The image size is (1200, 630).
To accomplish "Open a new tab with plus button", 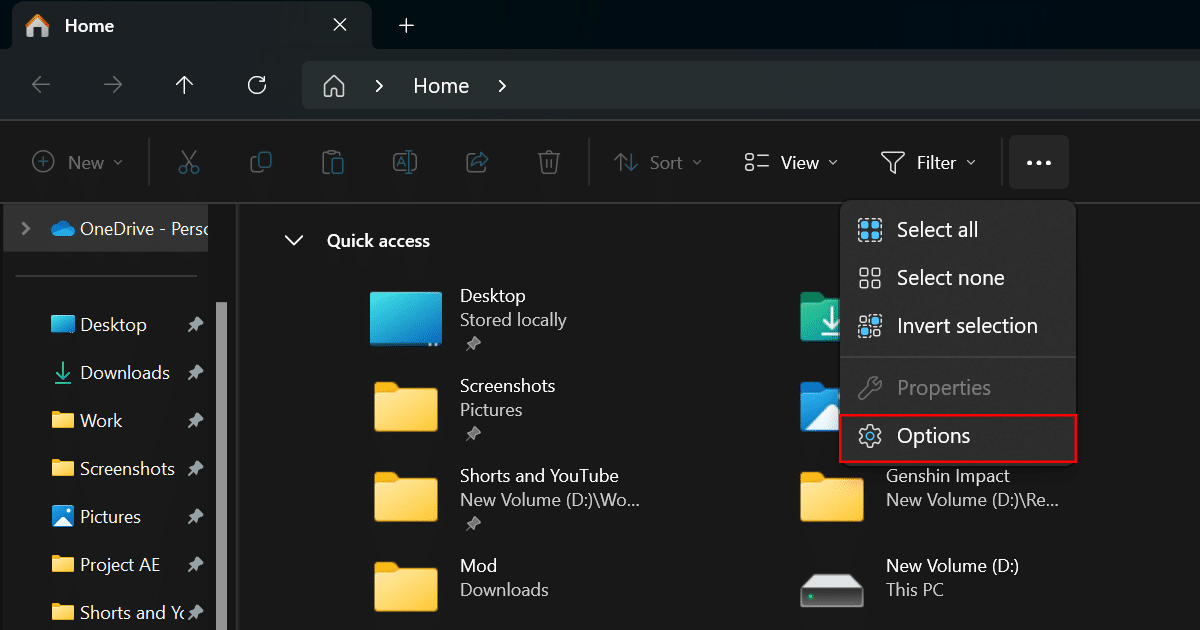I will [x=406, y=26].
